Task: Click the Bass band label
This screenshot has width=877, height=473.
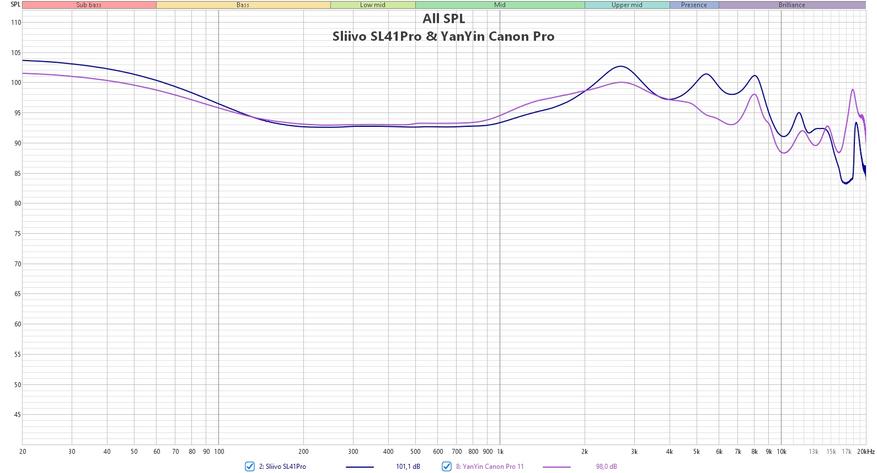Action: [243, 5]
